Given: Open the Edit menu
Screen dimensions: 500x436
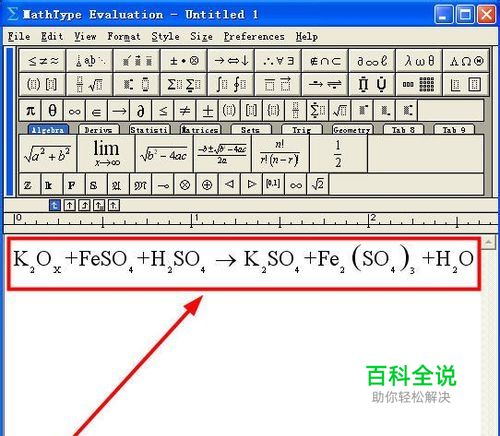Looking at the screenshot, I should (52, 36).
